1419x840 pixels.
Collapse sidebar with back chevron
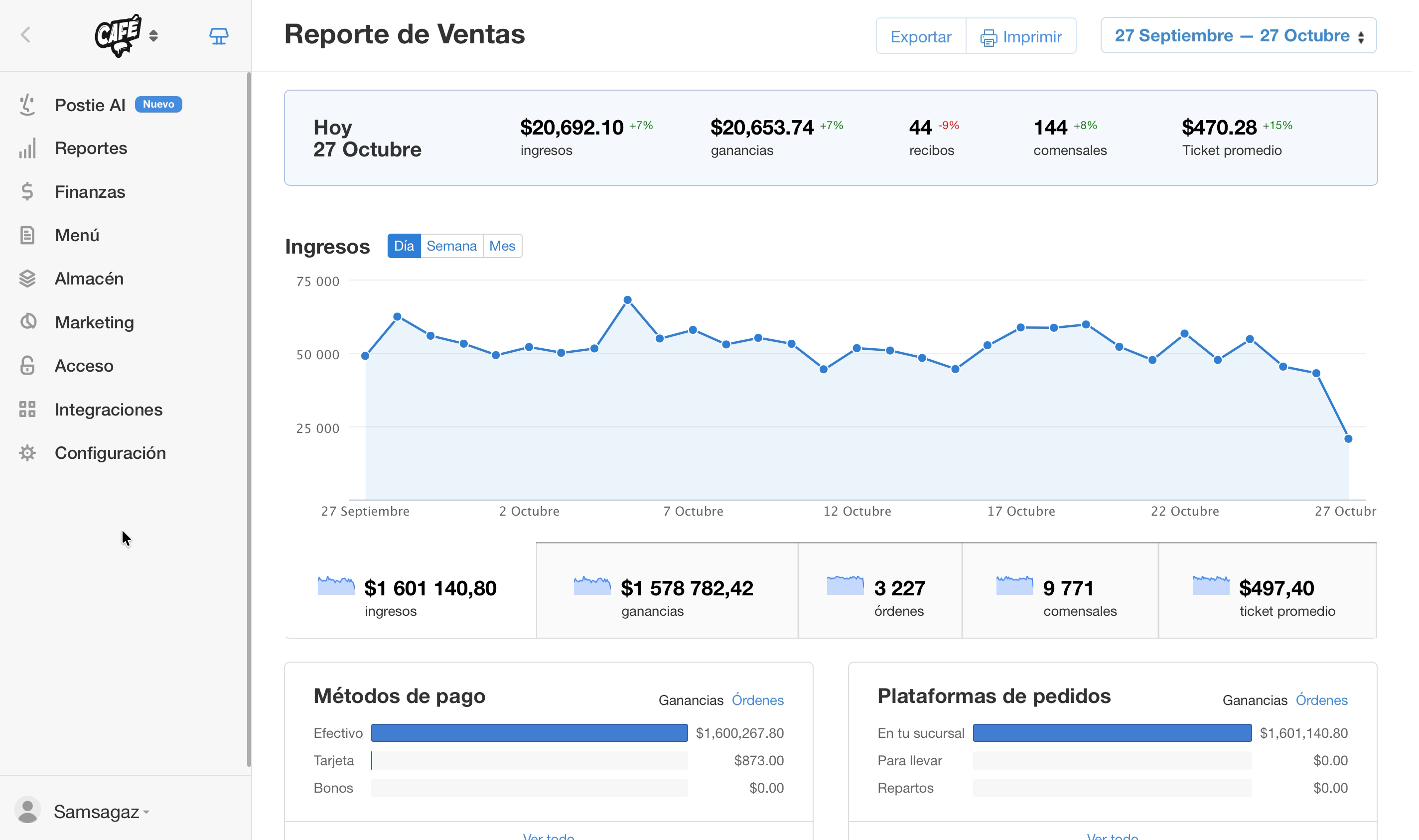point(25,35)
